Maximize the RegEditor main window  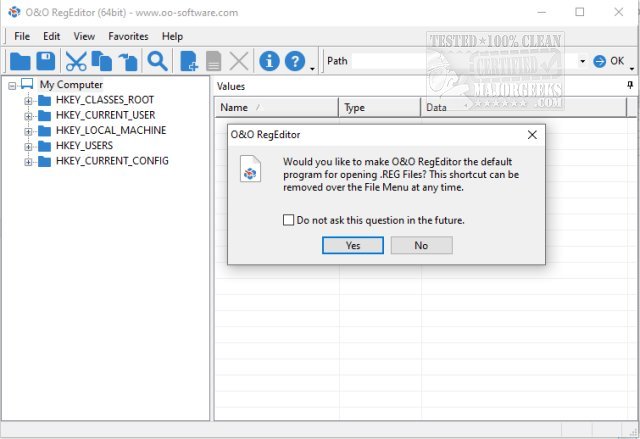pos(580,12)
